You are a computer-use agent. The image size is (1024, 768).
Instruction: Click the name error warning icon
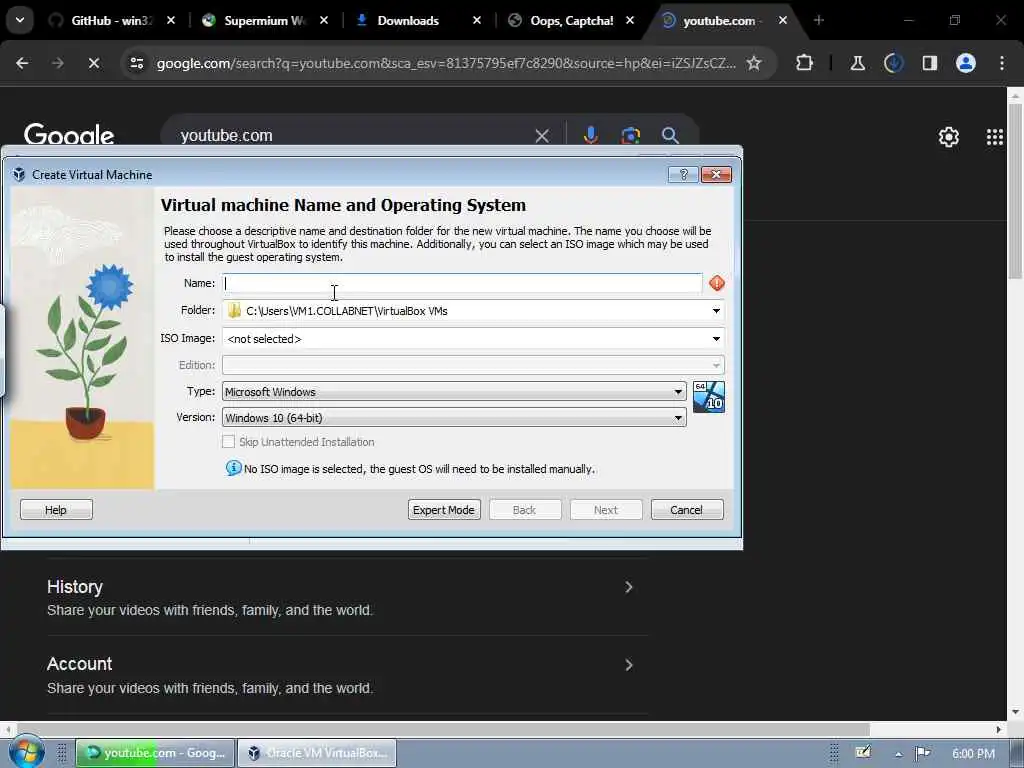pos(716,283)
